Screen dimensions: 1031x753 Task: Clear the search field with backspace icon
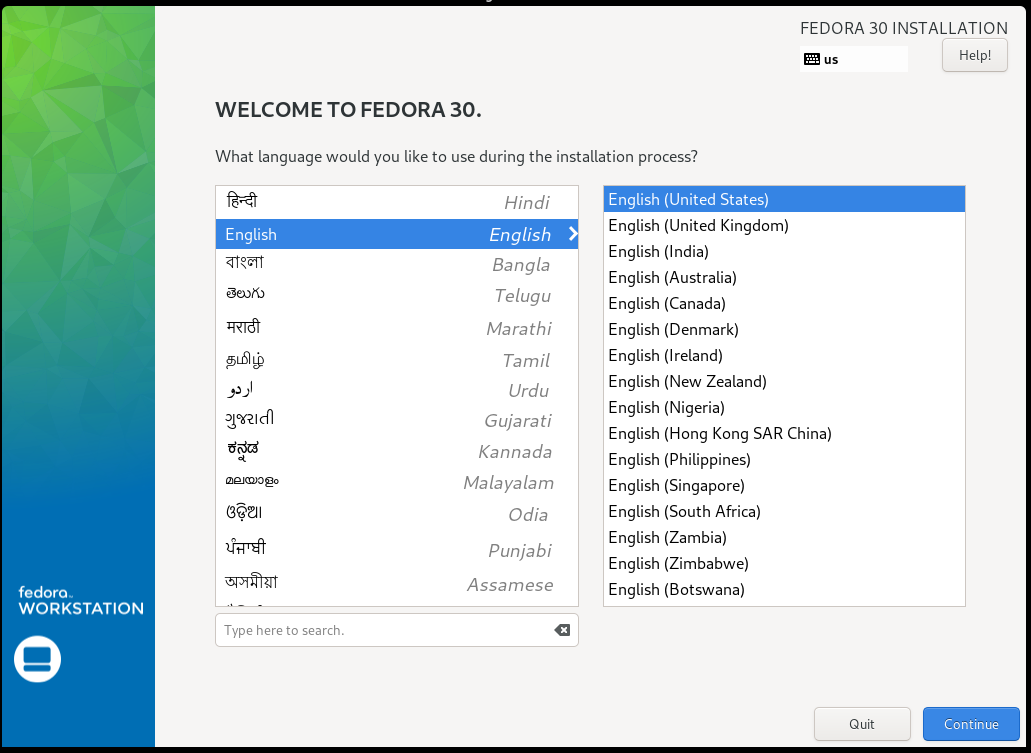562,630
